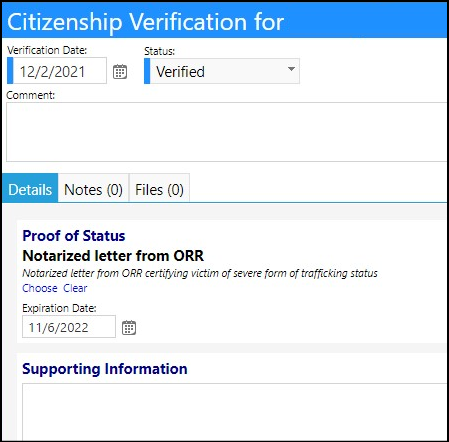Click the Notarized letter from ORR title
The image size is (449, 442).
click(x=113, y=256)
